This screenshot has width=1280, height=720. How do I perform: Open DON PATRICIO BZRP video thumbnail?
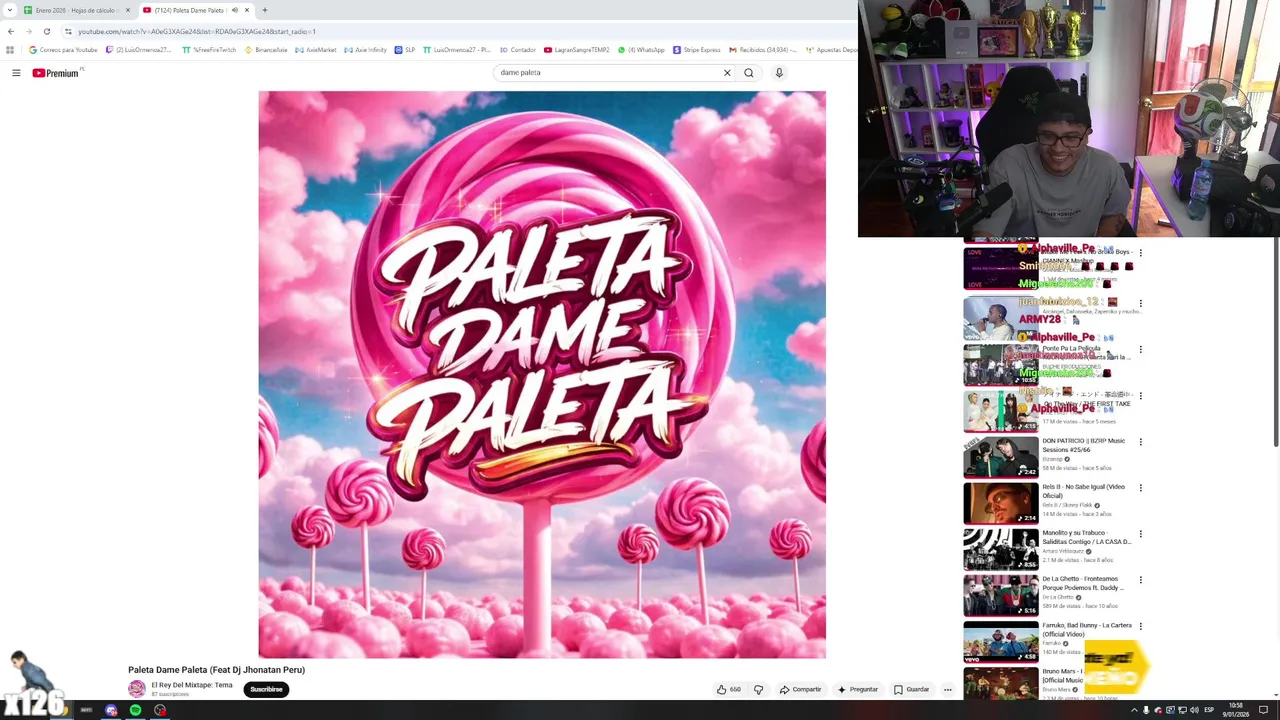pos(1001,457)
